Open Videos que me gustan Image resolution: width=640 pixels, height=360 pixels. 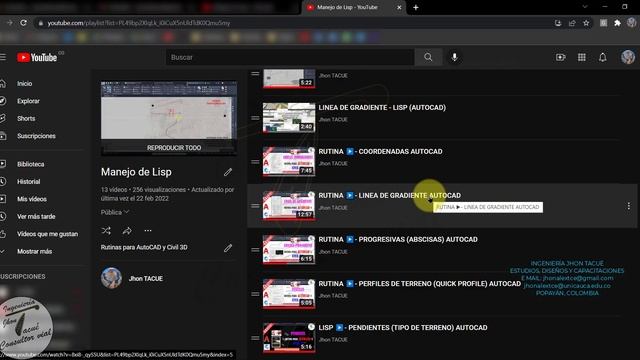click(x=47, y=234)
